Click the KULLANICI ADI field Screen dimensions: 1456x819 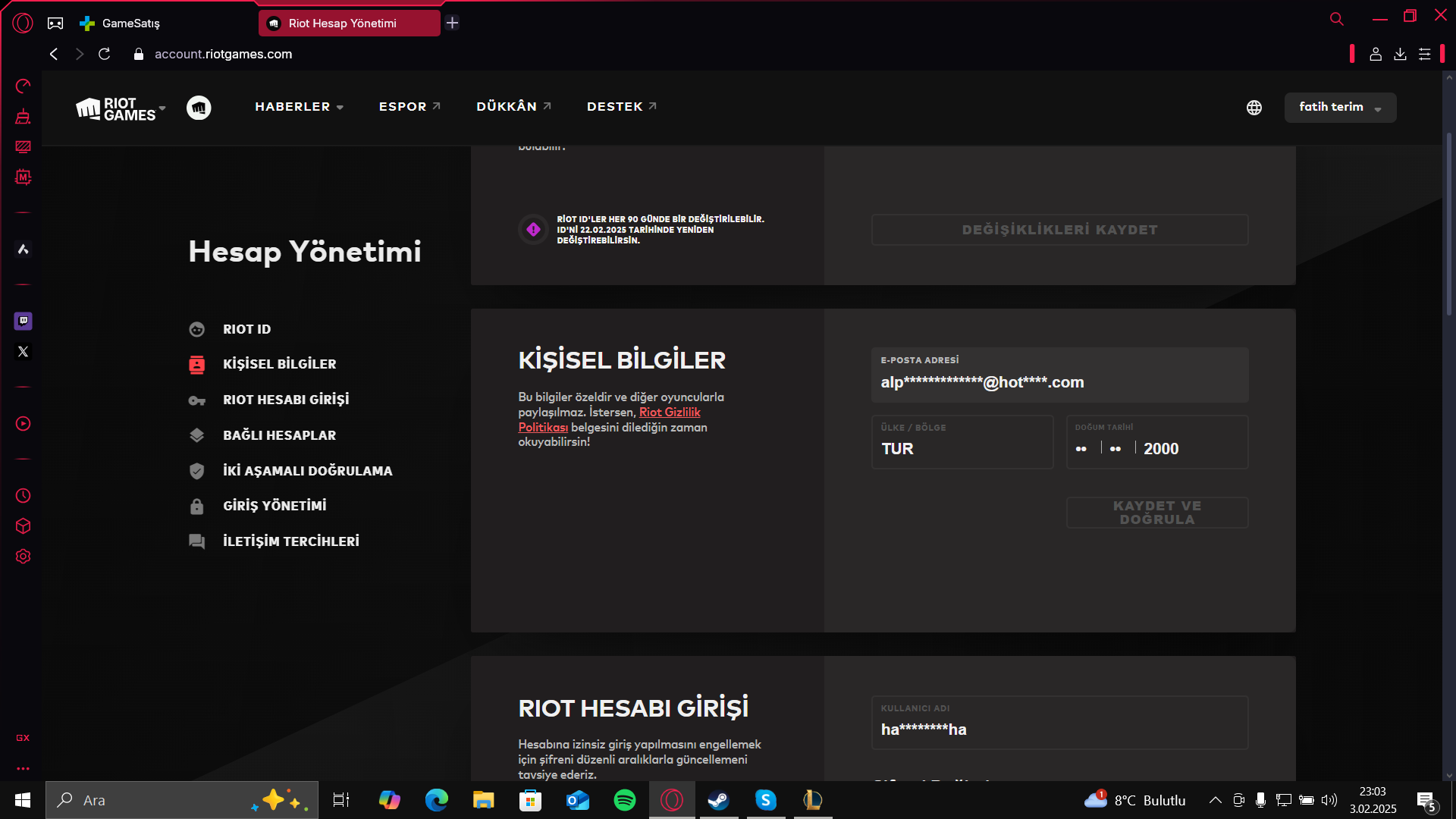[1059, 723]
